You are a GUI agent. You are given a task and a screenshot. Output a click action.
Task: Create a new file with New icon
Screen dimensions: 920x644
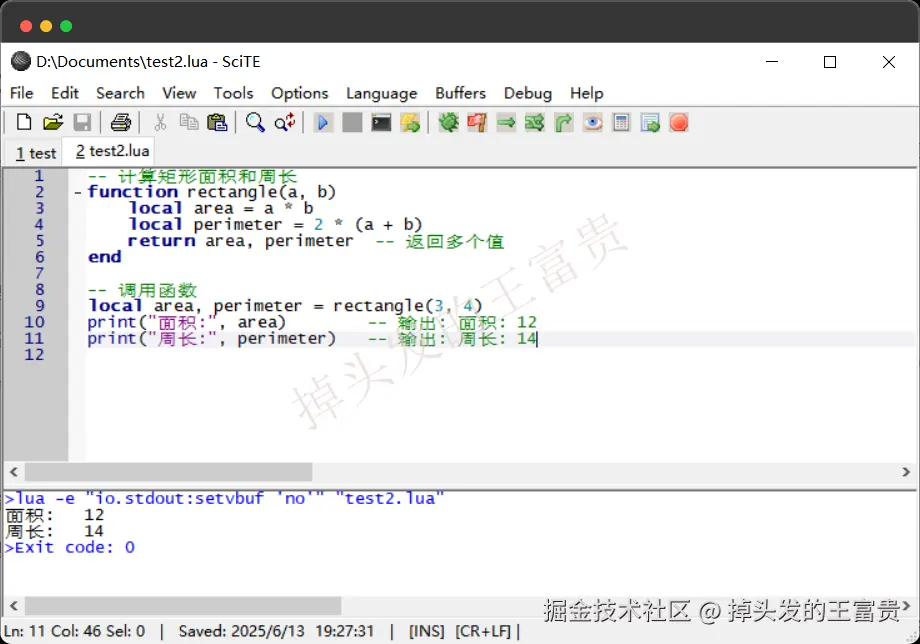pyautogui.click(x=23, y=122)
